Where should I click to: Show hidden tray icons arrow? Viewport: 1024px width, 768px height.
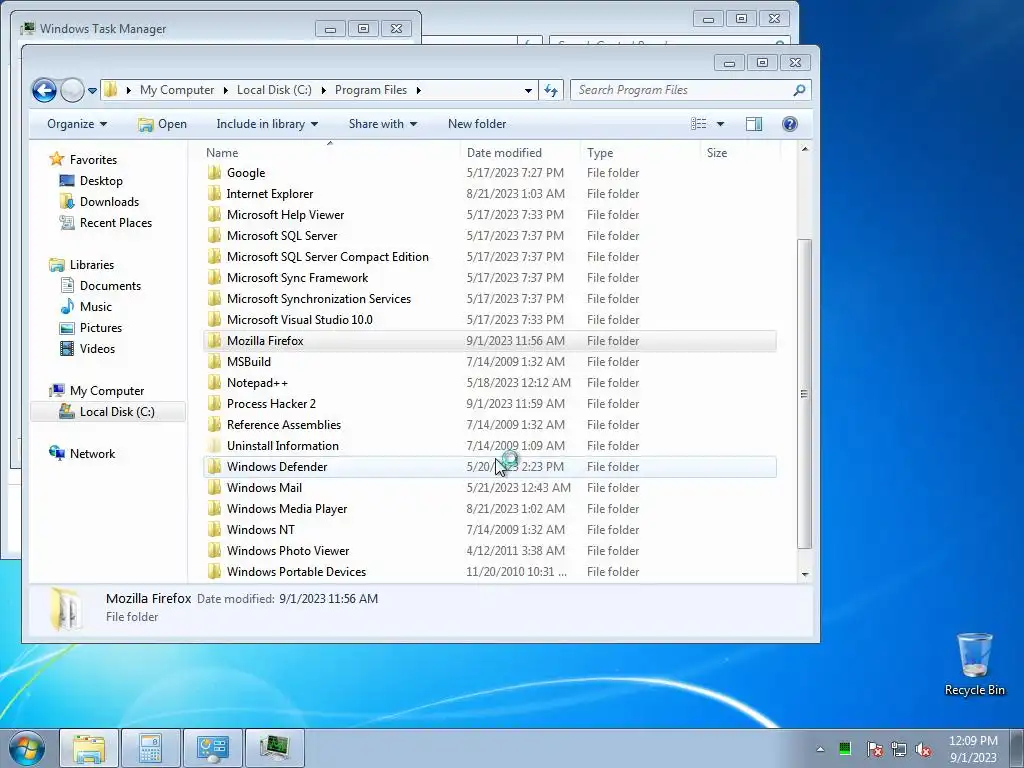(x=820, y=749)
